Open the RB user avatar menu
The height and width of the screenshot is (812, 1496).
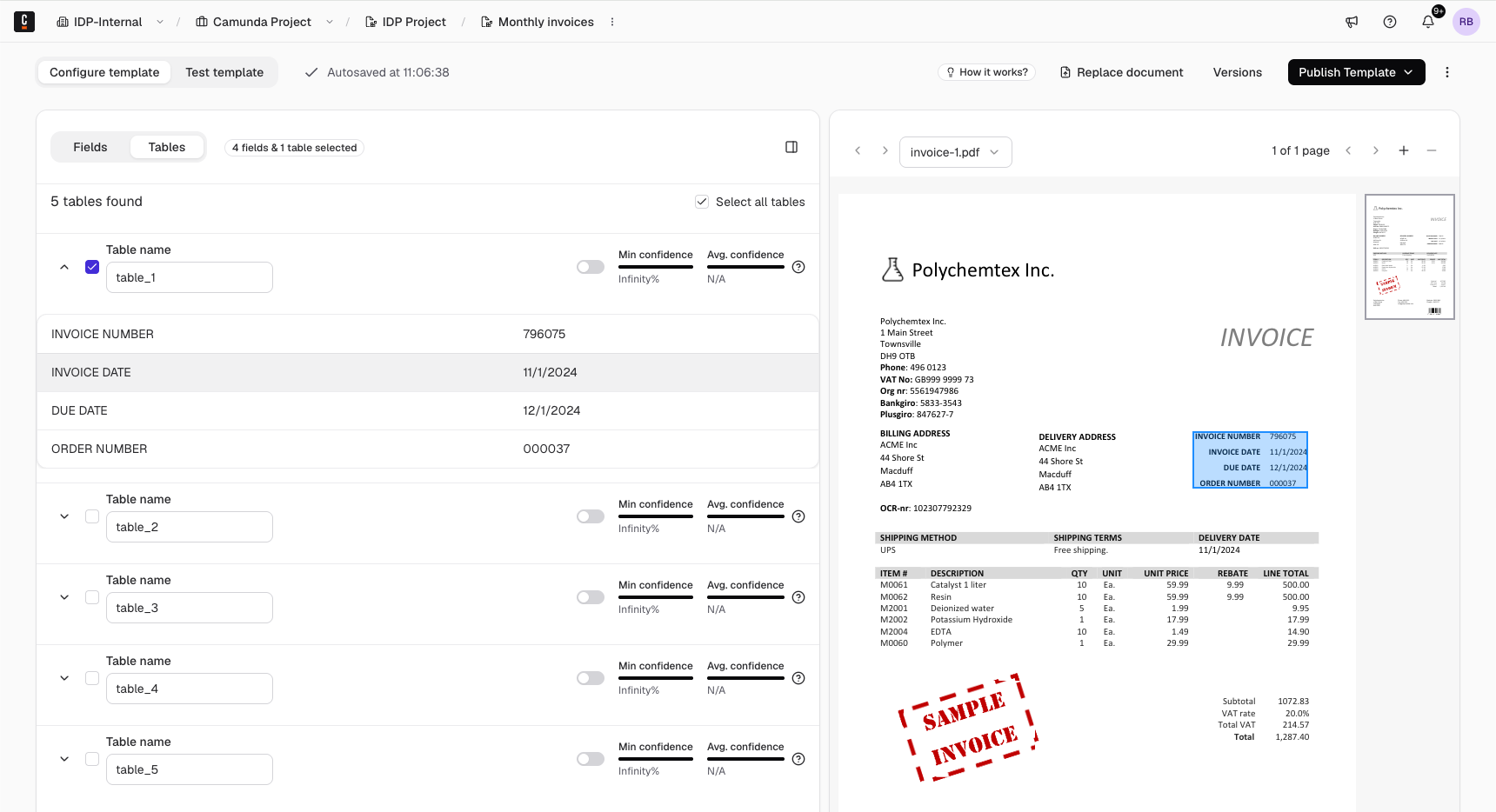1466,22
